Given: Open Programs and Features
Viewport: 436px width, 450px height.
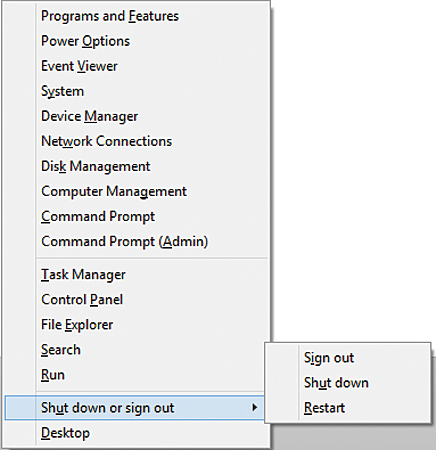Looking at the screenshot, I should pyautogui.click(x=110, y=16).
